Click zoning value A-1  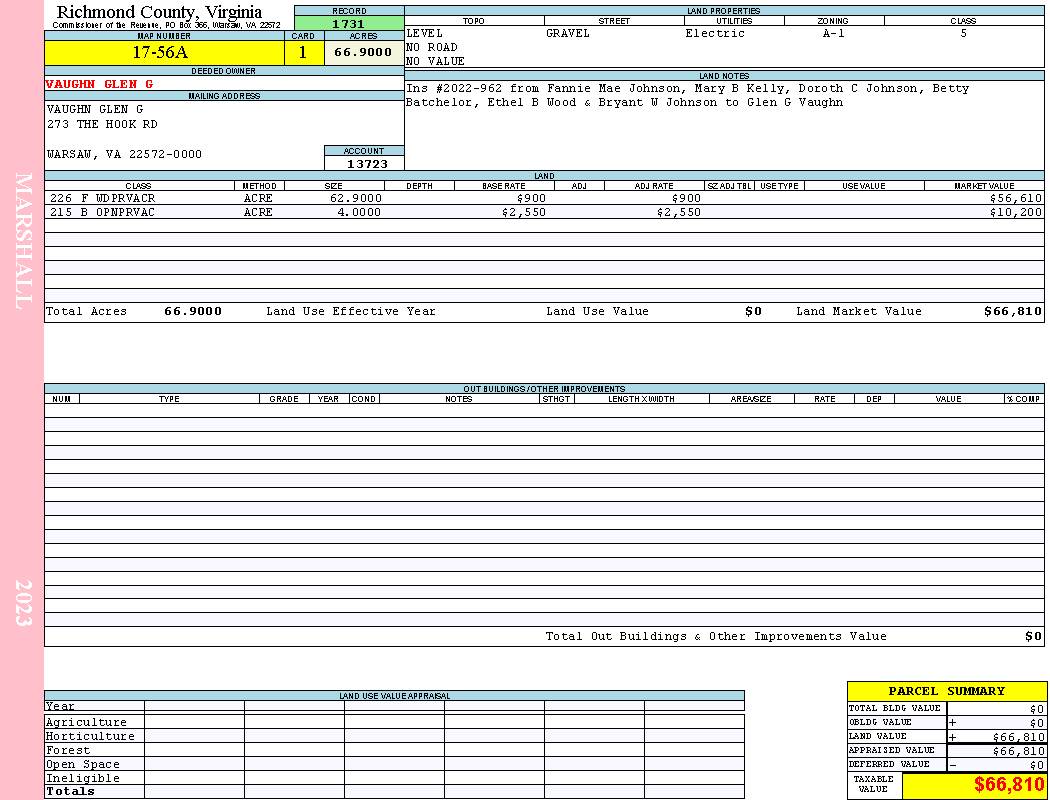(x=834, y=33)
